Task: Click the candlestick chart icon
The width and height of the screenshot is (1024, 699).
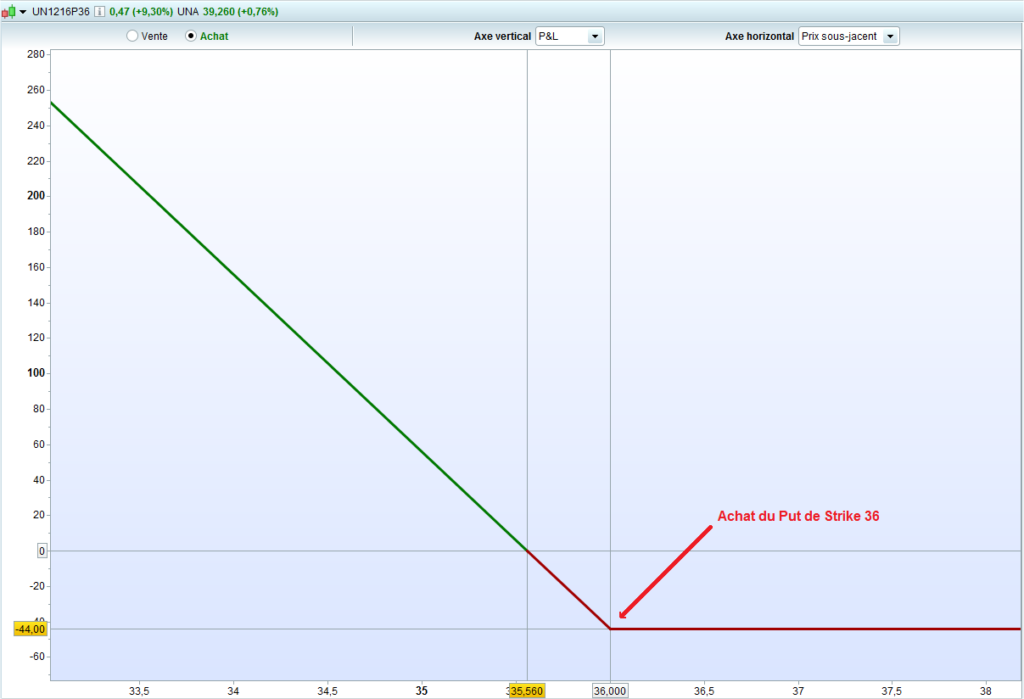Action: pos(9,12)
